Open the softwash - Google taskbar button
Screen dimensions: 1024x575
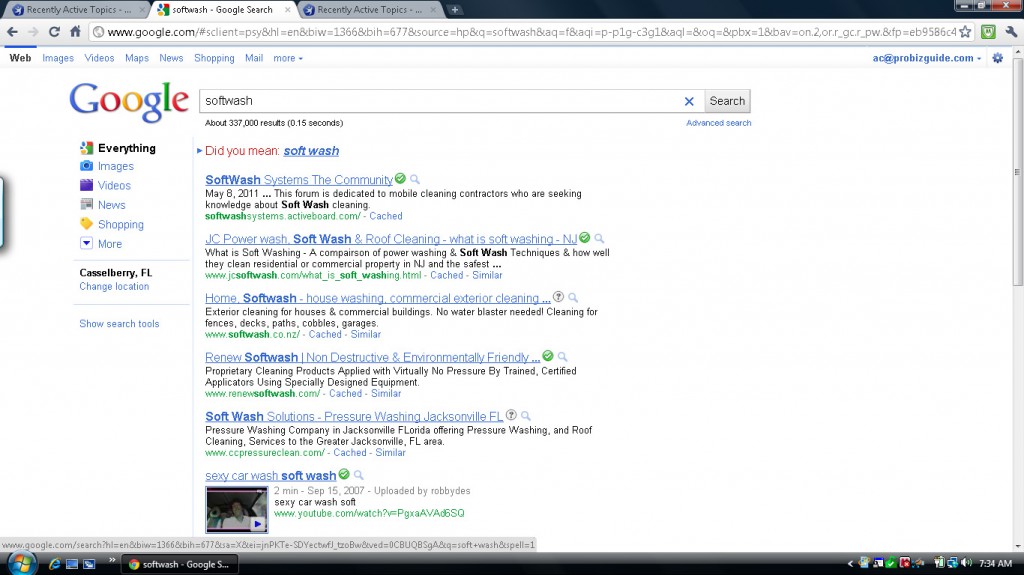(180, 564)
